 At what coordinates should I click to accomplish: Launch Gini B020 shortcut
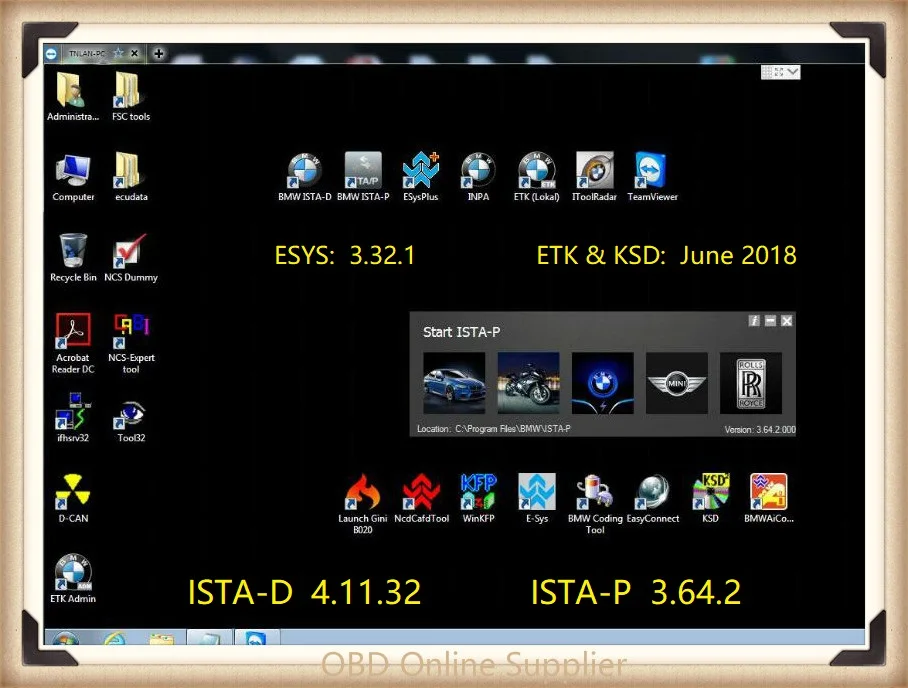pyautogui.click(x=363, y=504)
